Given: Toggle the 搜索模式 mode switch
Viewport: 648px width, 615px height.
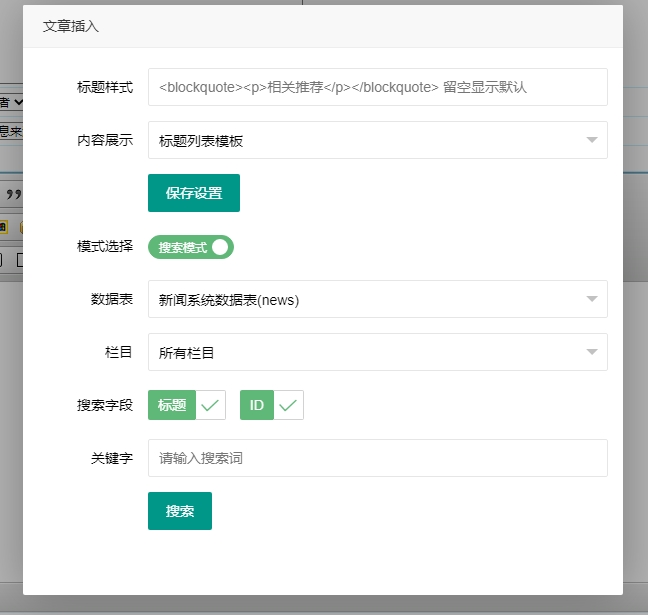Looking at the screenshot, I should pos(190,247).
